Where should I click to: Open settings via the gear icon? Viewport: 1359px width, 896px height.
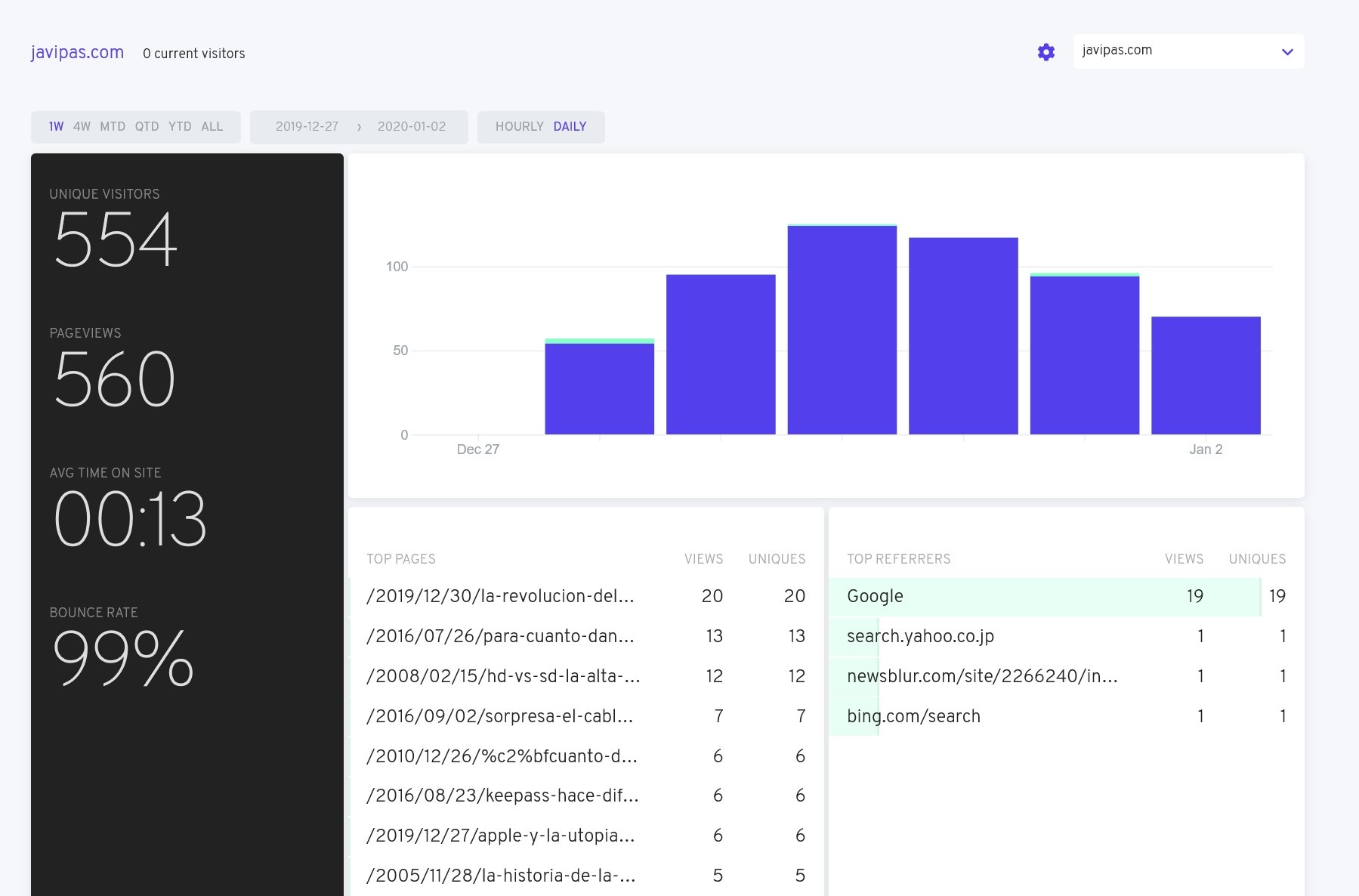point(1046,52)
